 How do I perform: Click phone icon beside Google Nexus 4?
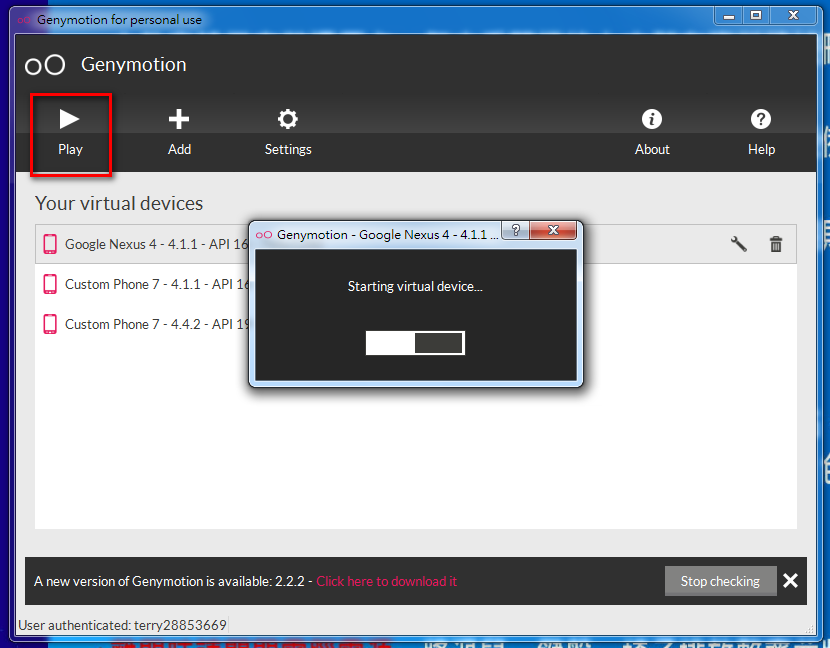click(50, 244)
